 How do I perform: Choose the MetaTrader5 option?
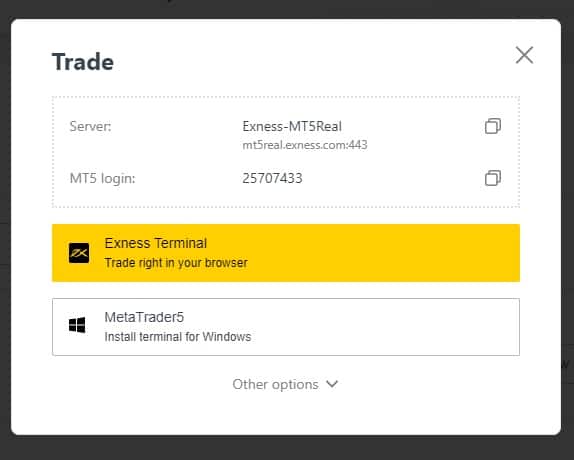click(286, 327)
